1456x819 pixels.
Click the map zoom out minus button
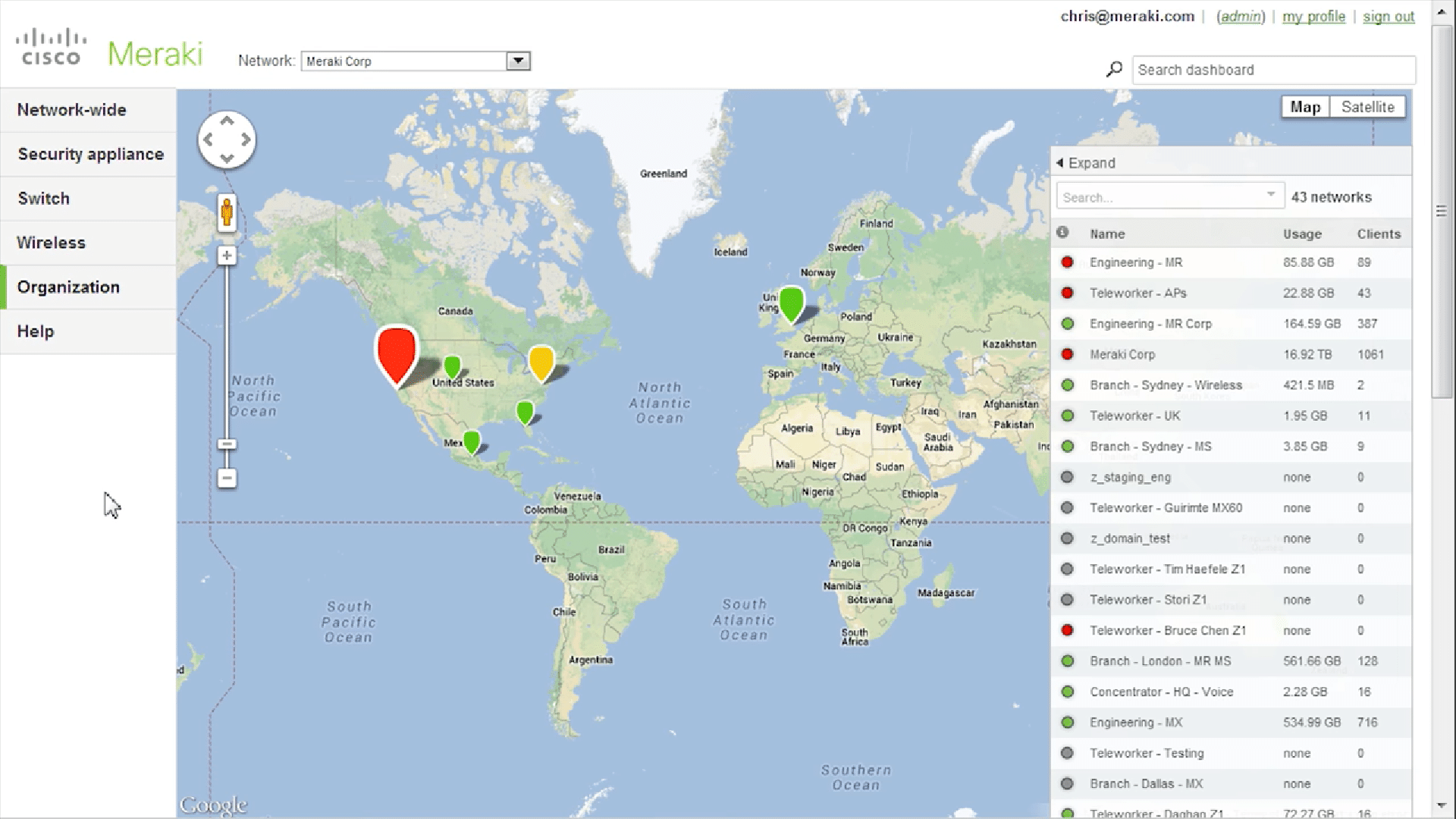pos(227,478)
